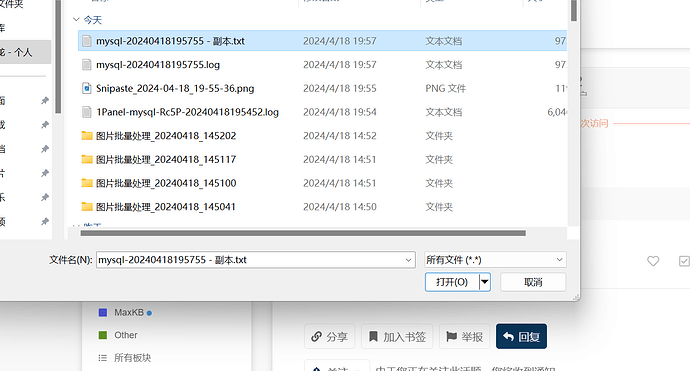Click the horizontal scrollbar of file list
The height and width of the screenshot is (371, 690).
303,233
